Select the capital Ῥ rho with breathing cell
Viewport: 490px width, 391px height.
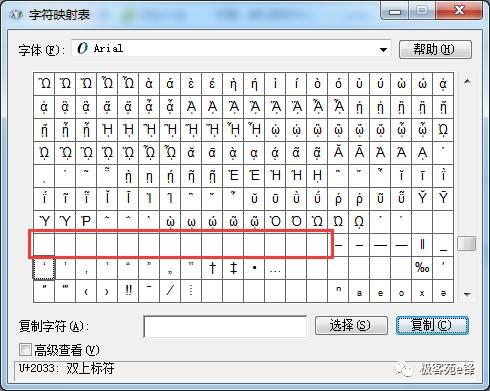pyautogui.click(x=86, y=222)
